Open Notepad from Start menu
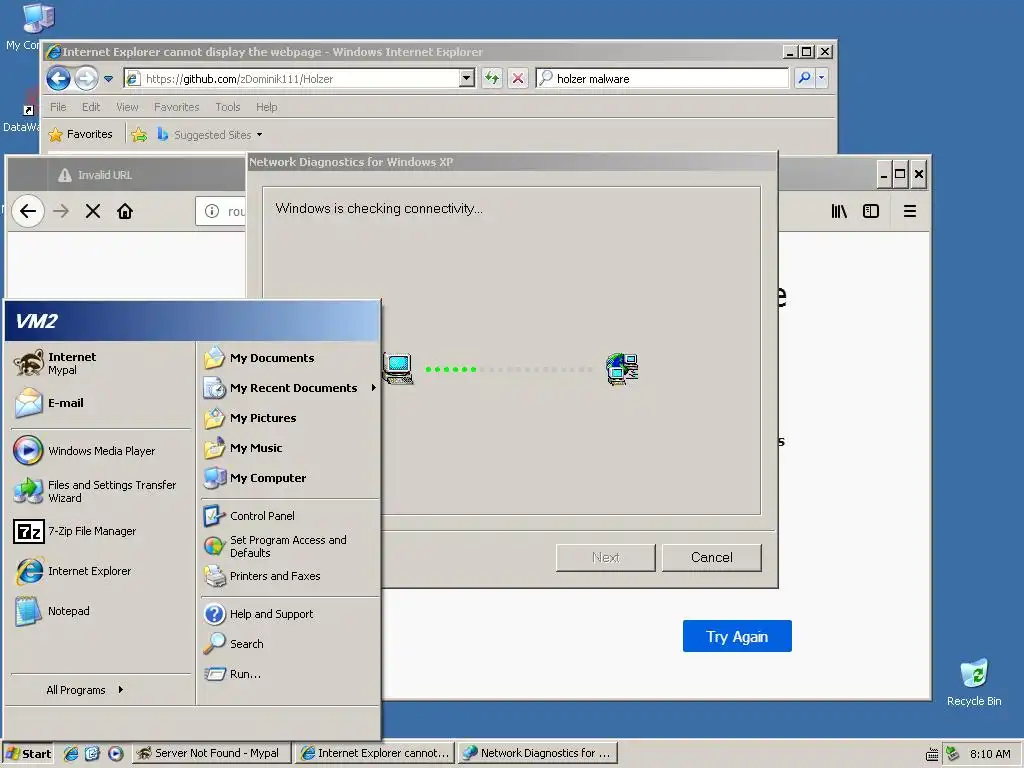This screenshot has width=1024, height=768. (101, 611)
